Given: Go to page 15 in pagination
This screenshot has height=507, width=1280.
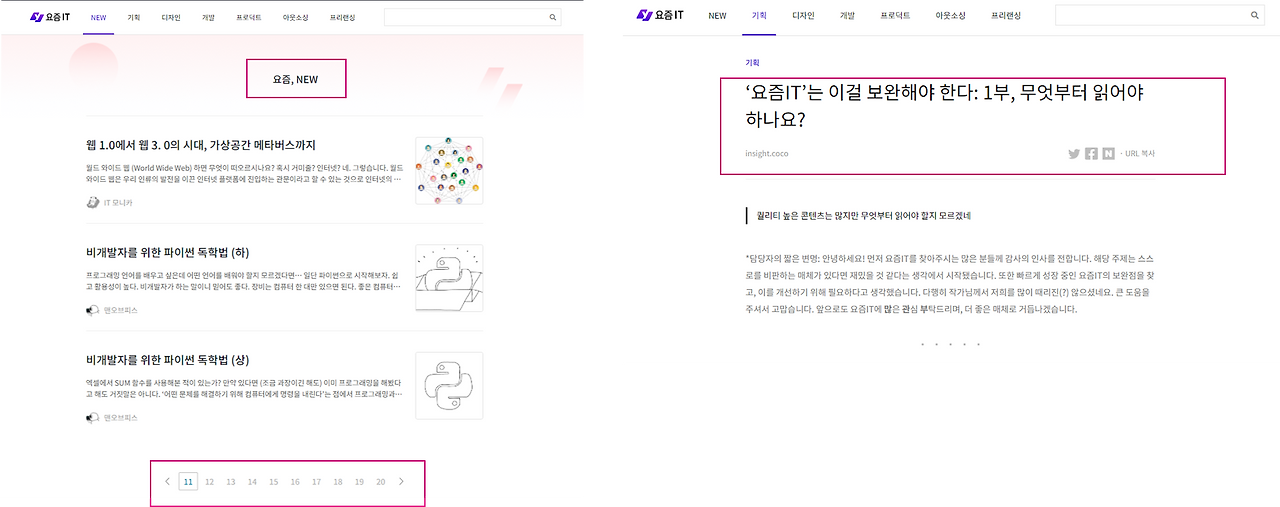Looking at the screenshot, I should (x=274, y=482).
